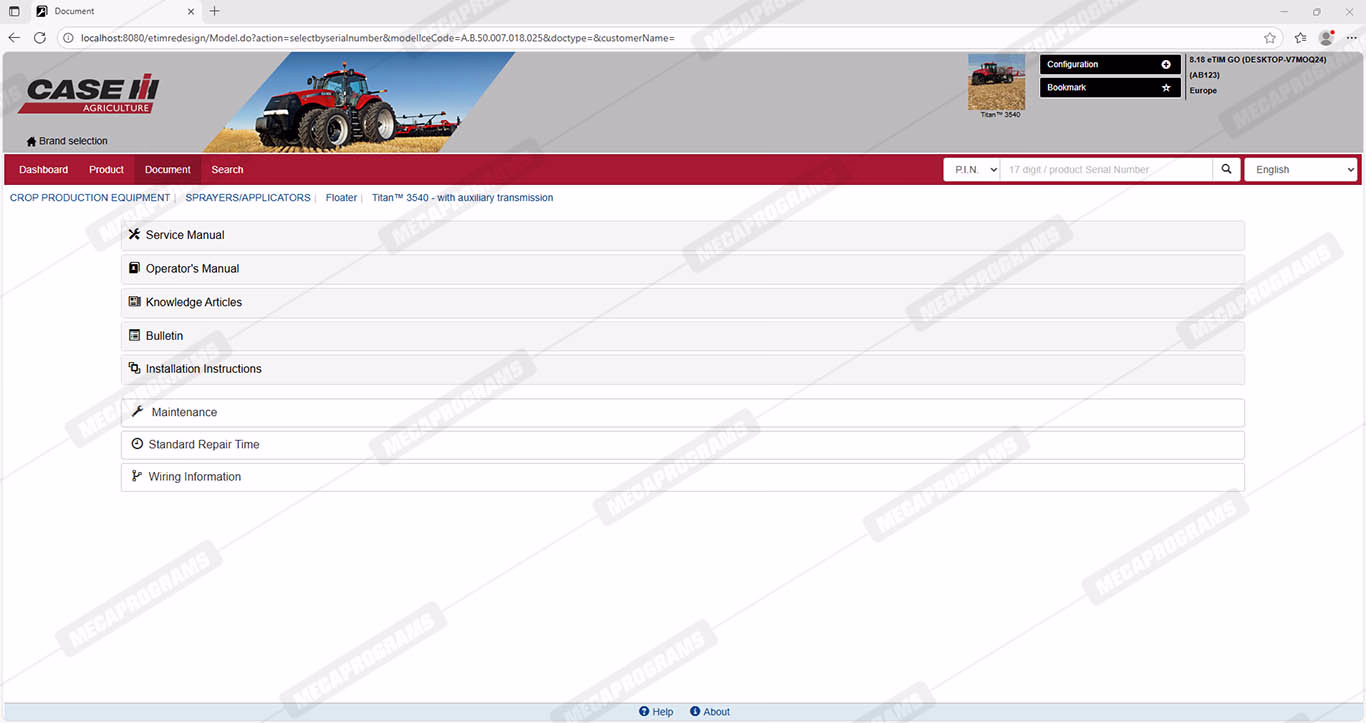
Task: Expand the Operator's Manual section
Action: pos(192,269)
